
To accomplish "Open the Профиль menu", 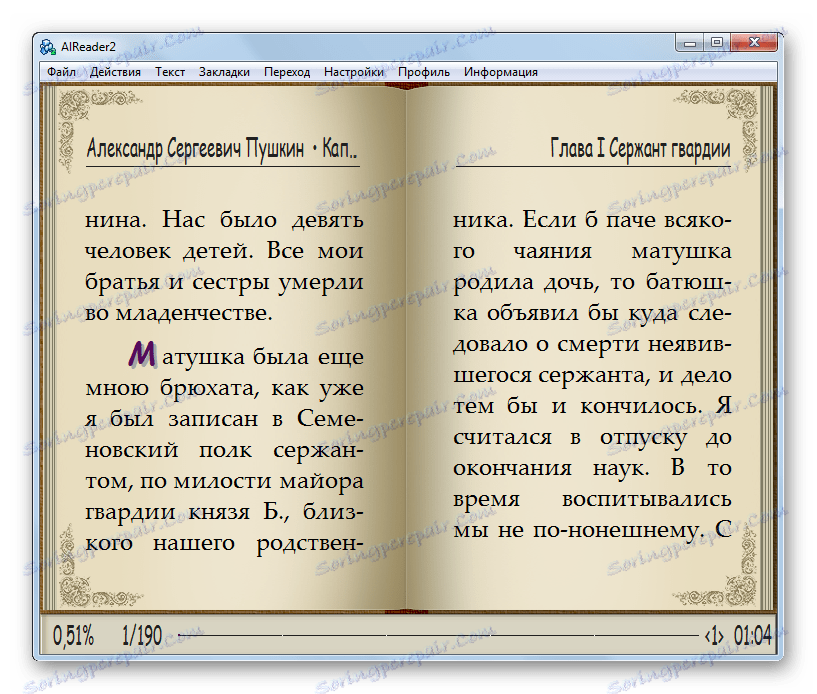I will pyautogui.click(x=424, y=72).
